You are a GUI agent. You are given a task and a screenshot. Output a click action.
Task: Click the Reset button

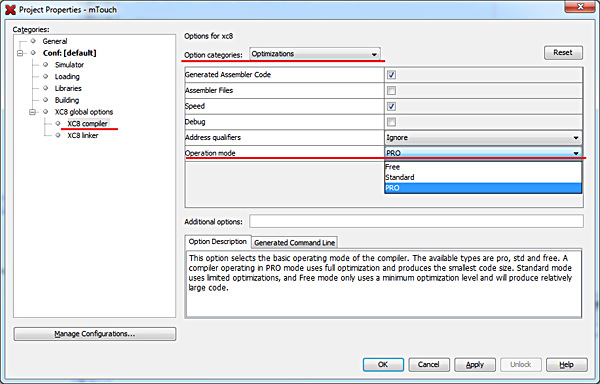click(x=563, y=53)
